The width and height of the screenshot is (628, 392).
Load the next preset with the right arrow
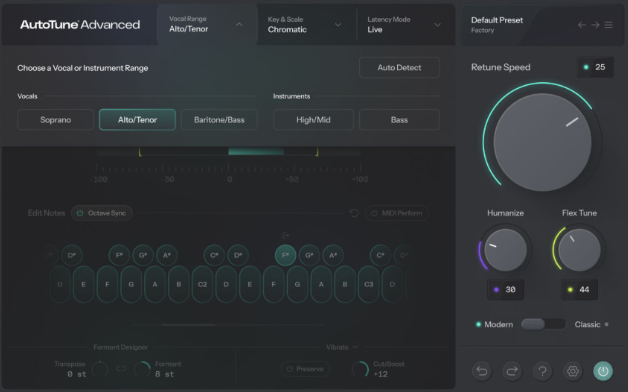(x=595, y=25)
